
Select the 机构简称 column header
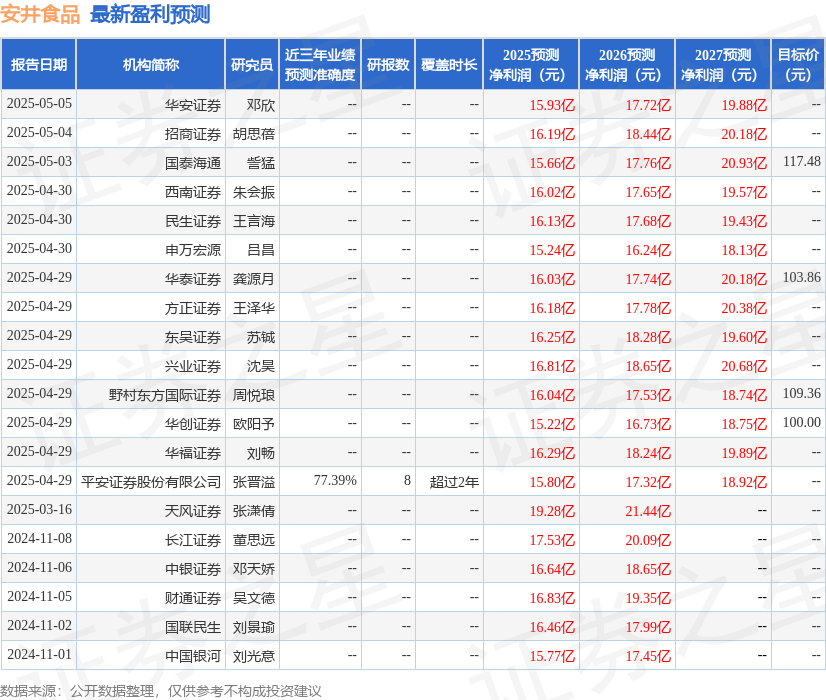[x=151, y=65]
